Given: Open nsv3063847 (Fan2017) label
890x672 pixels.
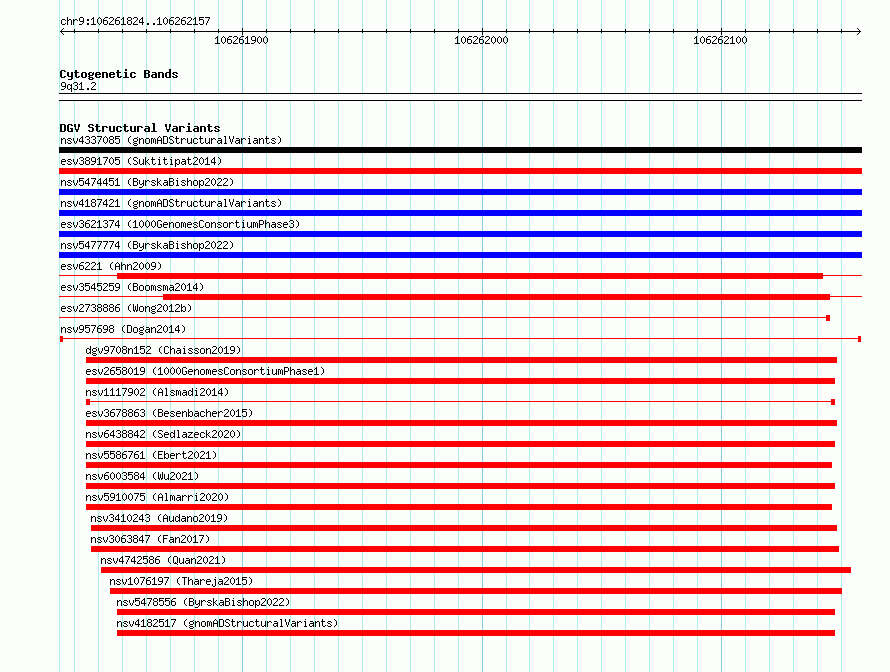Looking at the screenshot, I should [x=150, y=539].
